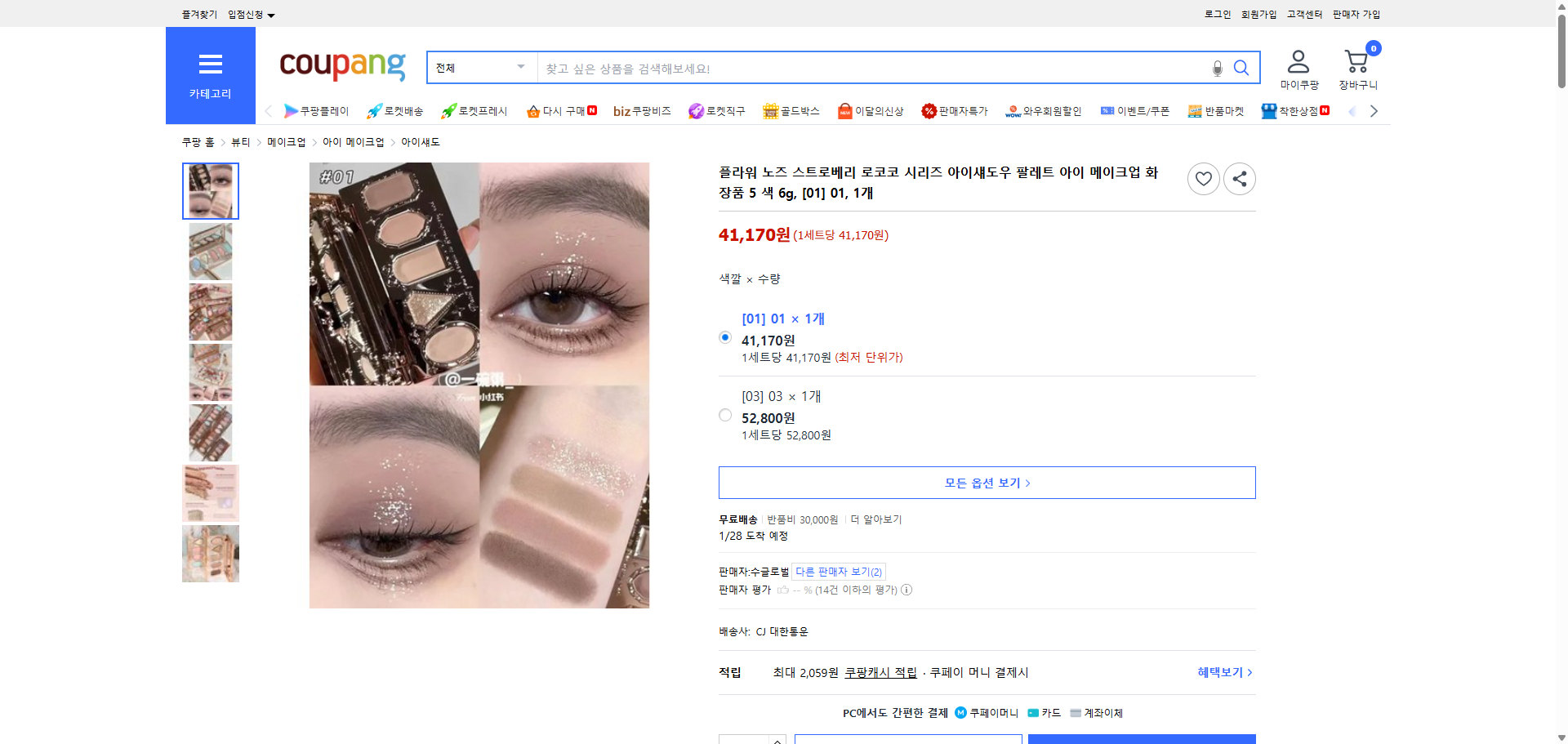Add product to wishlist via heart icon
The width and height of the screenshot is (1568, 744).
coord(1203,178)
